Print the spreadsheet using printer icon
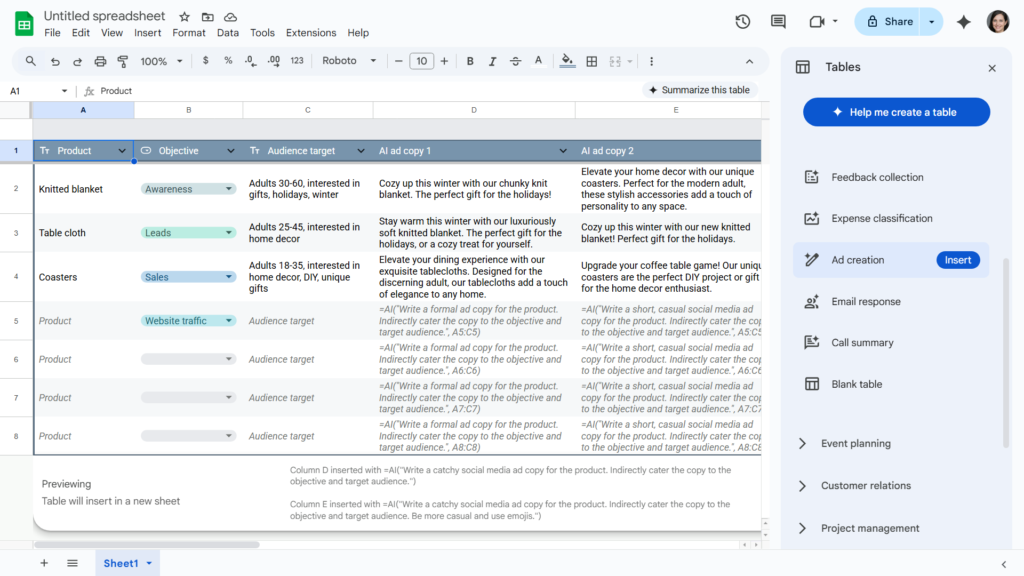The width and height of the screenshot is (1024, 576). pos(100,61)
